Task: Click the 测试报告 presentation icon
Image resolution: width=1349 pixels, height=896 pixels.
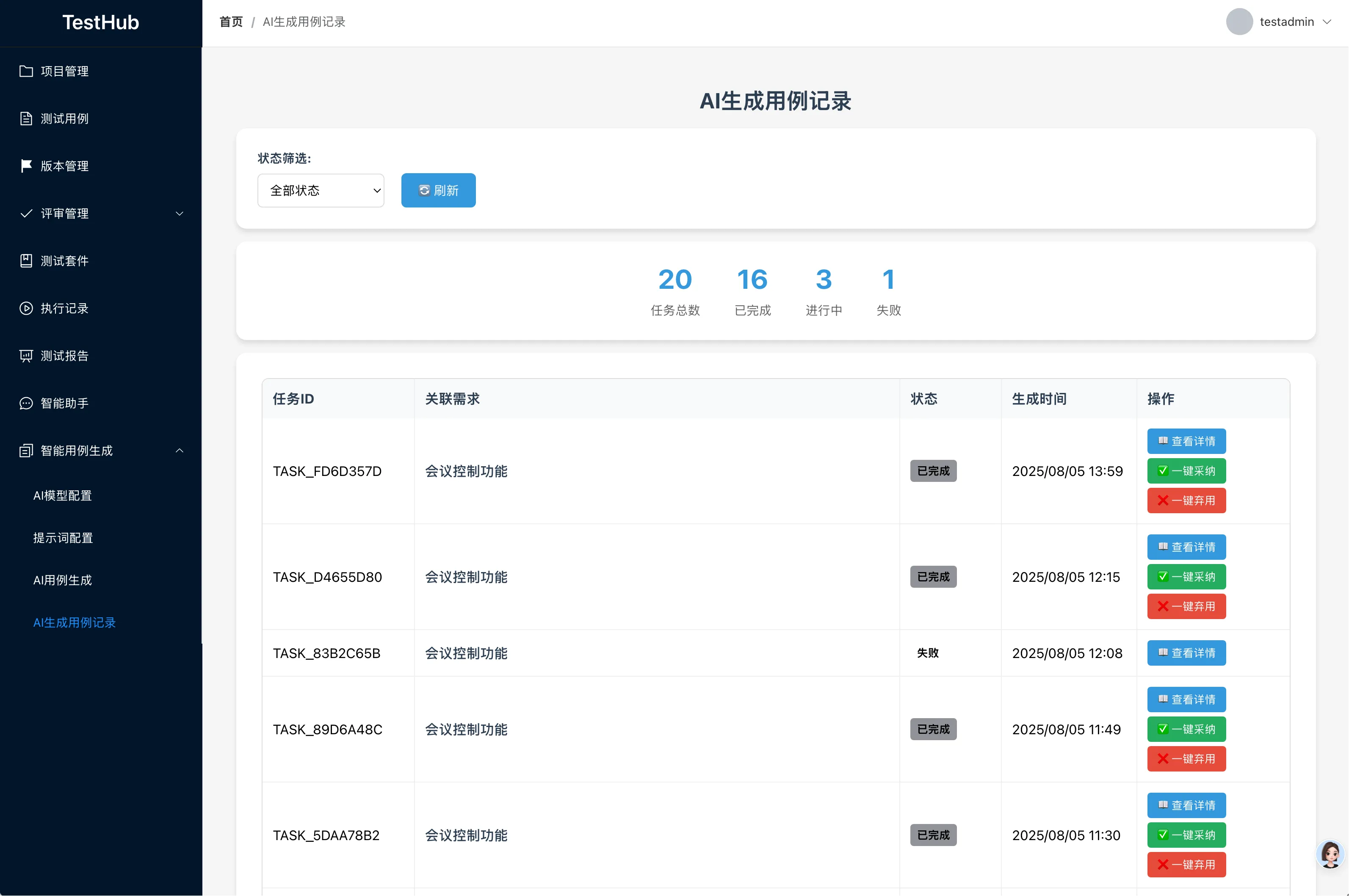Action: point(26,355)
